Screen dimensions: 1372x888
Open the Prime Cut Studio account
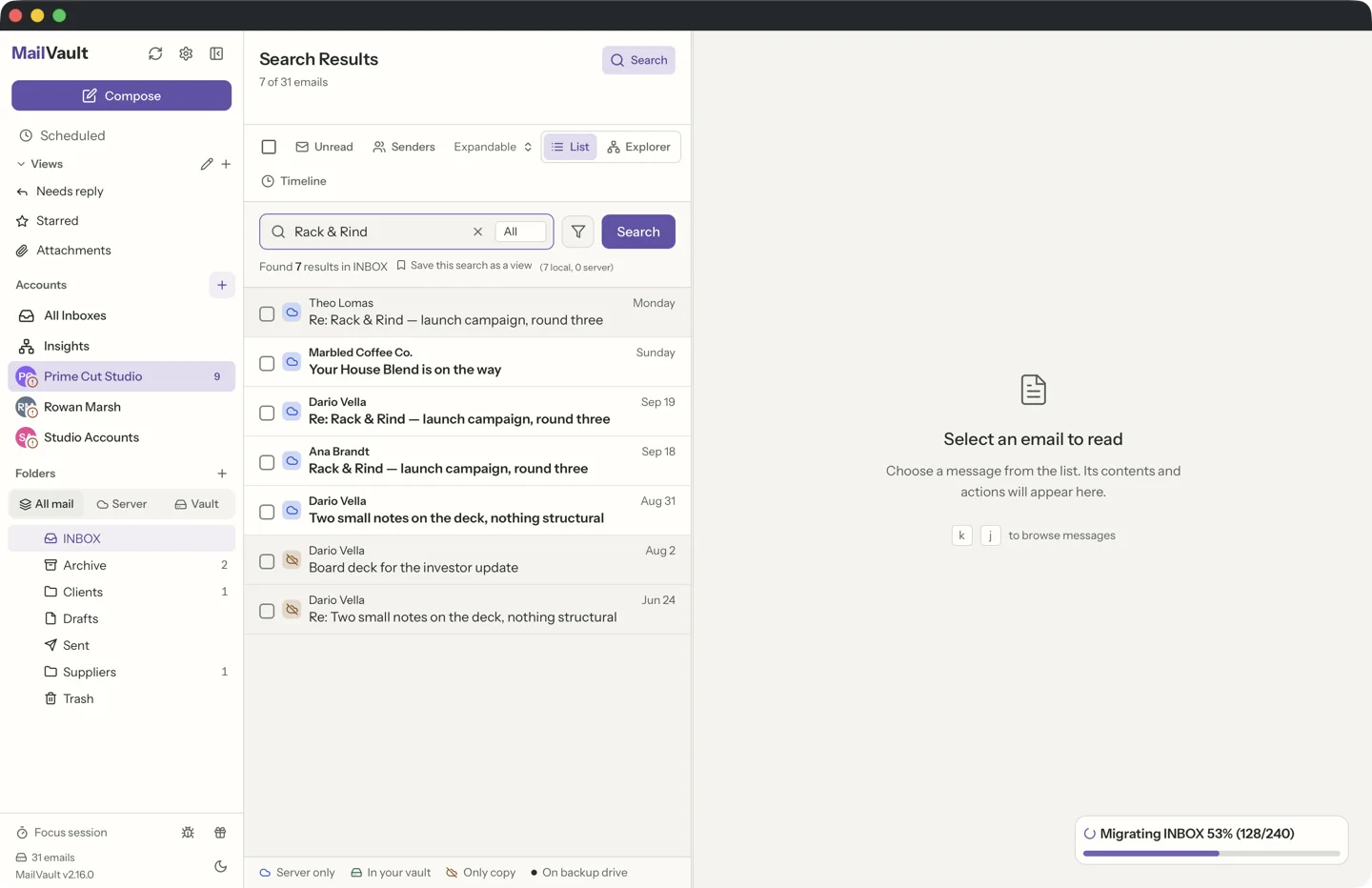tap(121, 376)
